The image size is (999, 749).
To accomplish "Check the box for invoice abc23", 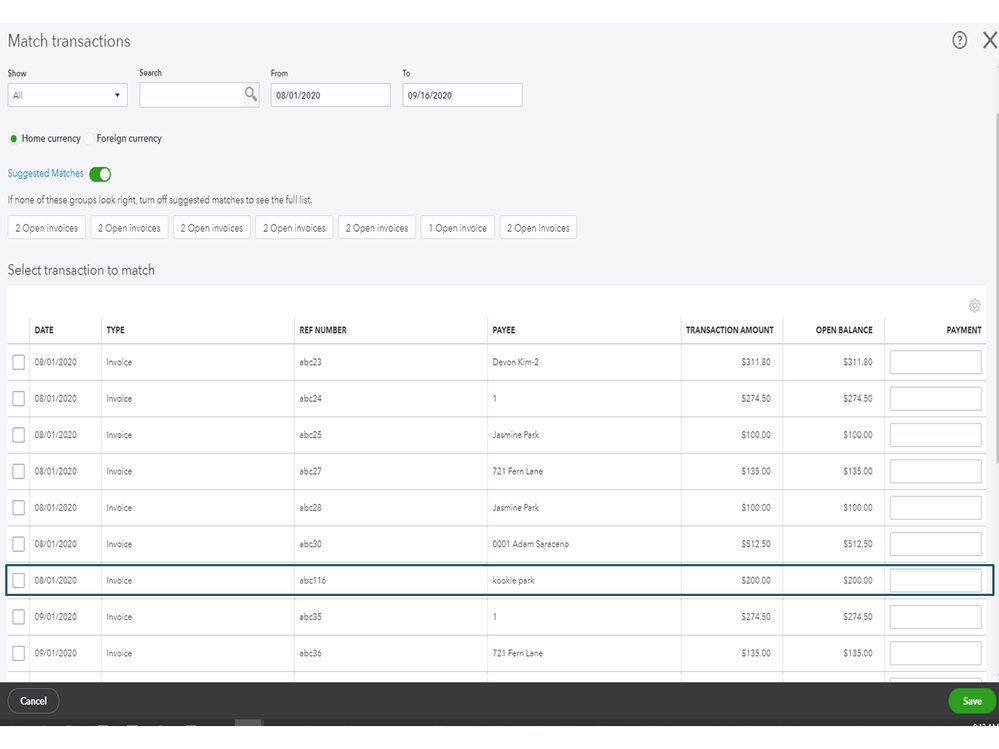I will click(x=19, y=362).
